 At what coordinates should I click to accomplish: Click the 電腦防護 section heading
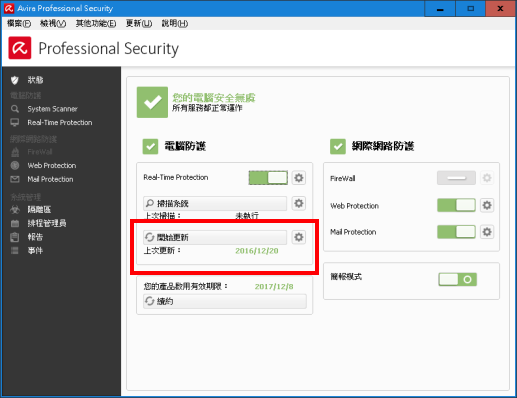(x=185, y=146)
